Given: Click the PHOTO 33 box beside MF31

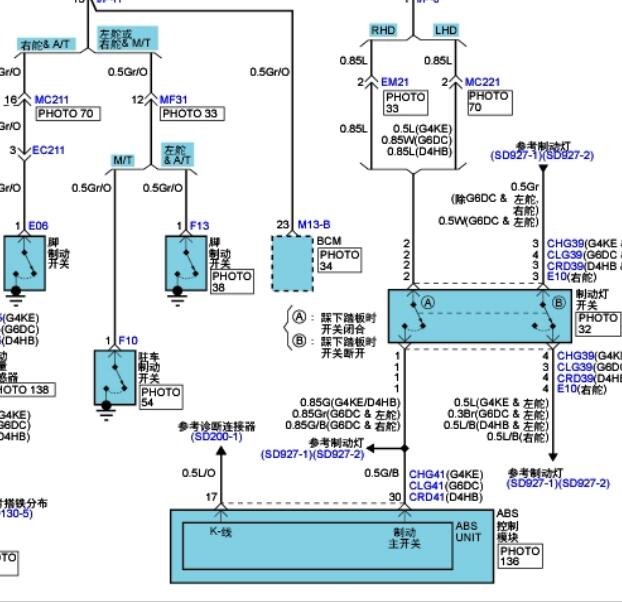Looking at the screenshot, I should click(192, 114).
